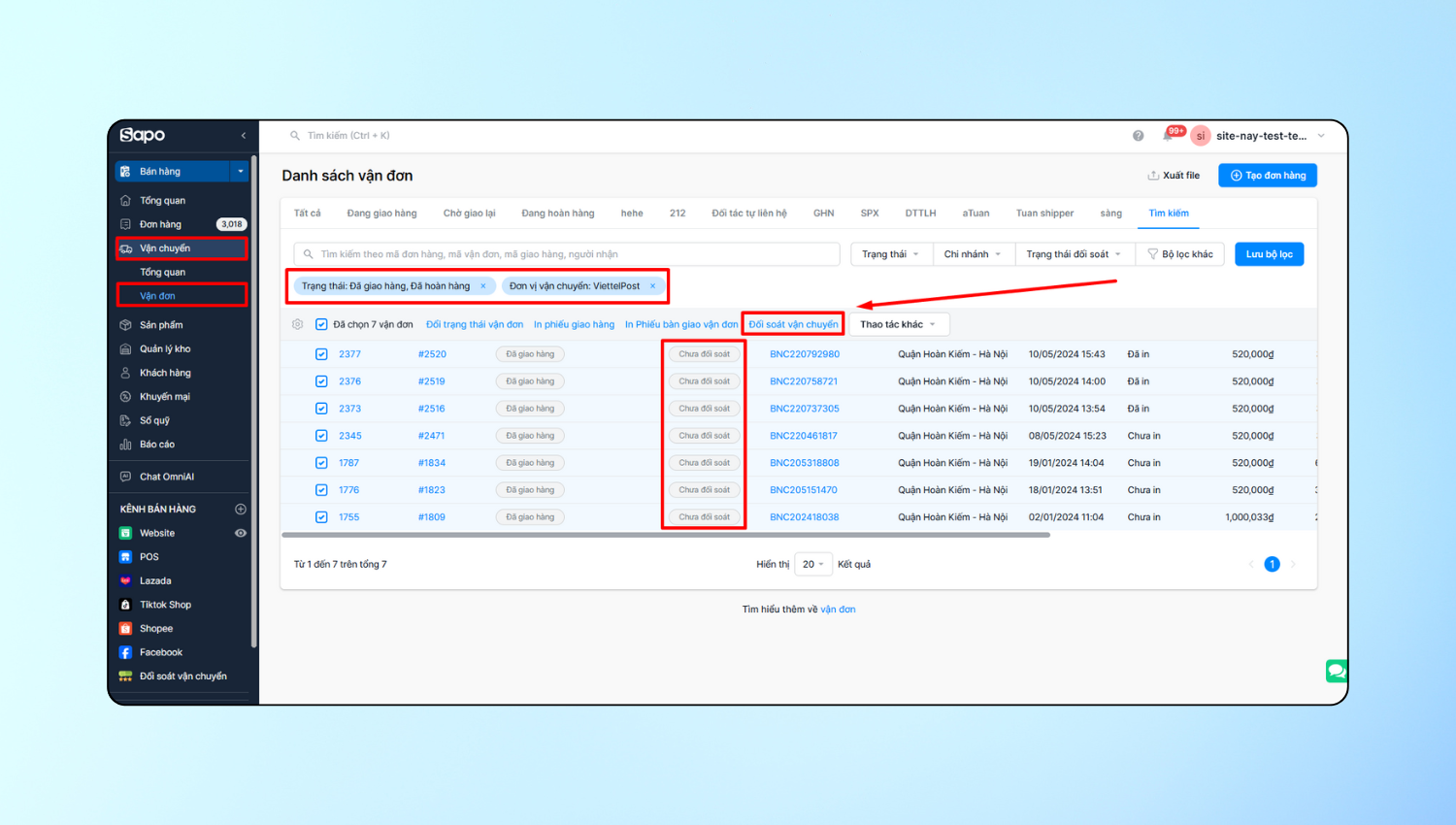
Task: Expand the Thao tác khác dropdown
Action: point(898,324)
